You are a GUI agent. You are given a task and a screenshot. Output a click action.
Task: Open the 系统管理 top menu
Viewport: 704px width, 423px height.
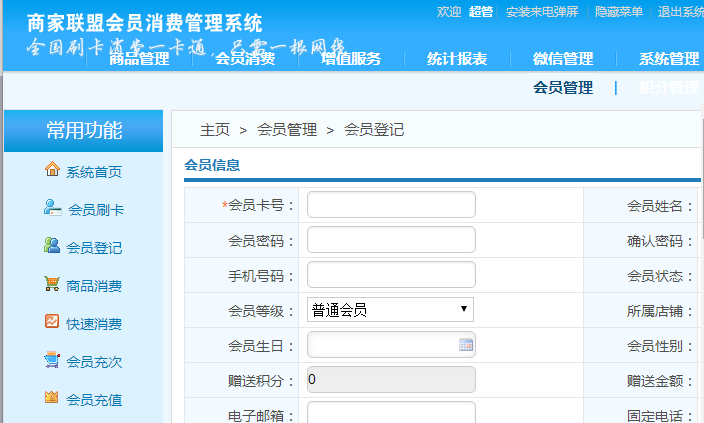click(669, 59)
